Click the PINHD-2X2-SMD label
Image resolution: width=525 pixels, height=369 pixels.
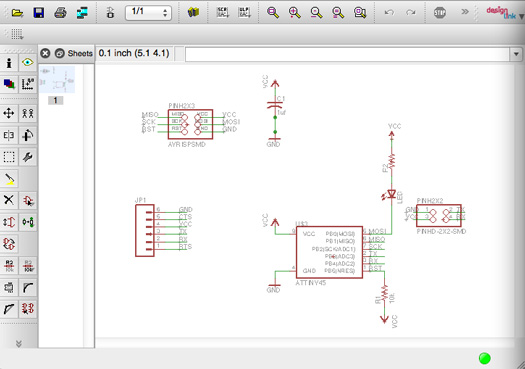tap(441, 231)
